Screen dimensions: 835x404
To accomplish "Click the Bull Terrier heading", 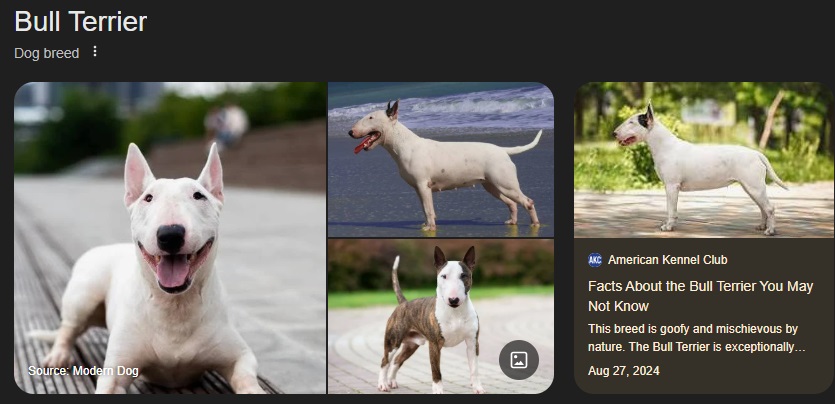I will point(80,22).
